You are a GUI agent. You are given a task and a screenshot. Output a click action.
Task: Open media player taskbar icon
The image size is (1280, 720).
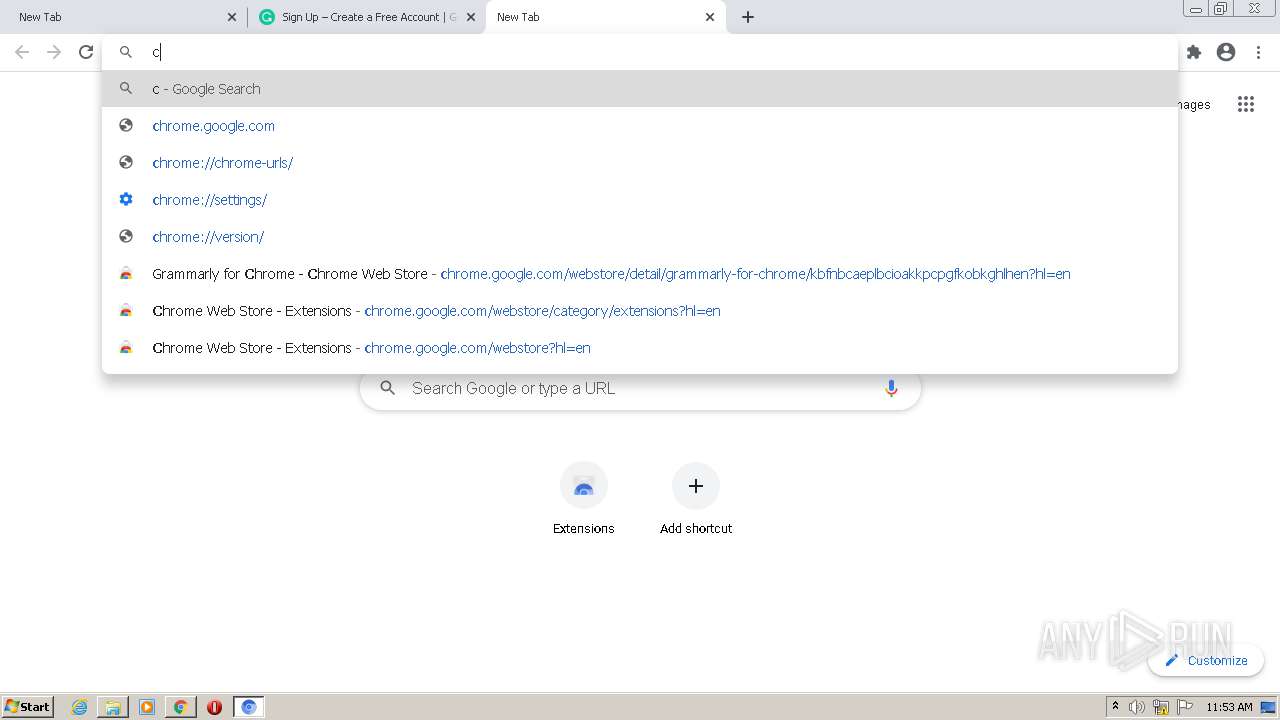(147, 707)
